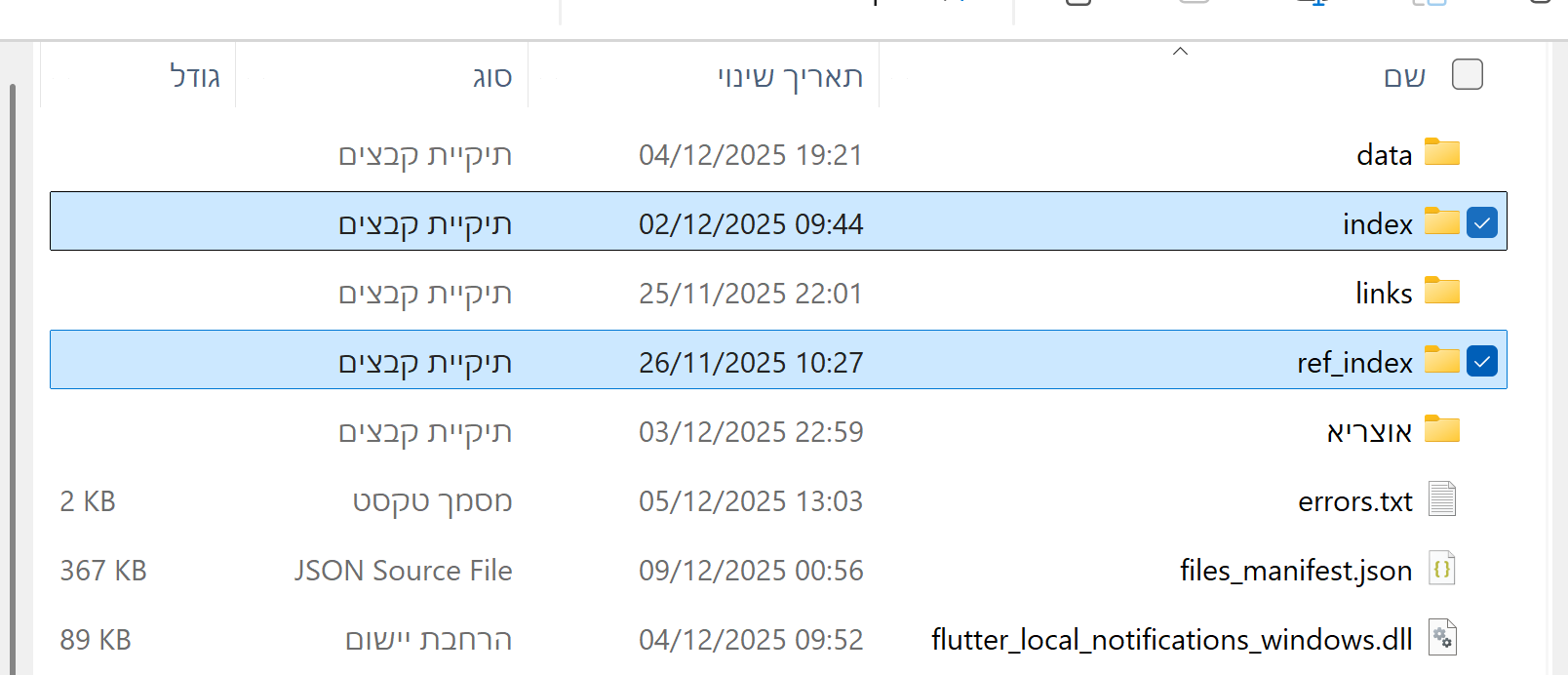Open the ref_index folder icon
Screen dimensions: 1568x675
pyautogui.click(x=1444, y=361)
